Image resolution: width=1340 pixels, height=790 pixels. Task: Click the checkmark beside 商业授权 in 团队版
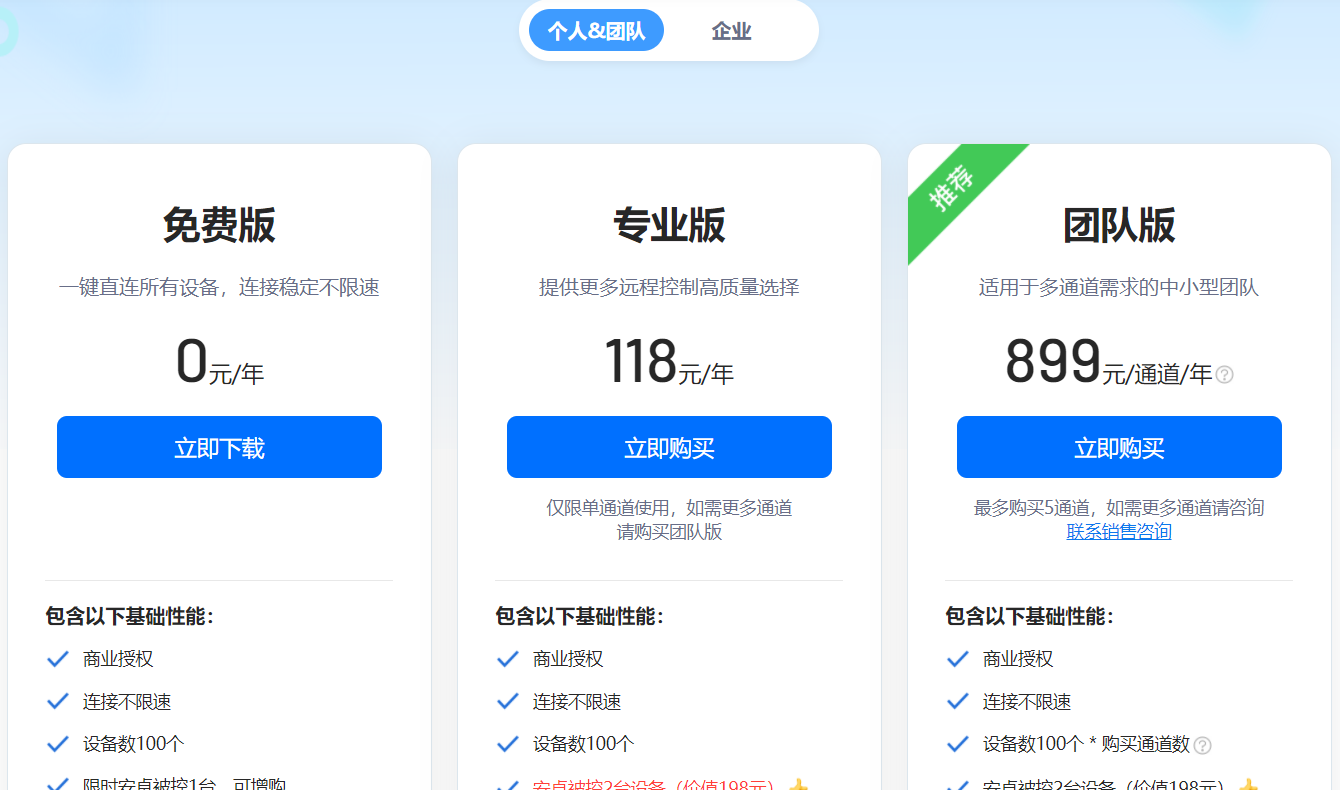[958, 659]
